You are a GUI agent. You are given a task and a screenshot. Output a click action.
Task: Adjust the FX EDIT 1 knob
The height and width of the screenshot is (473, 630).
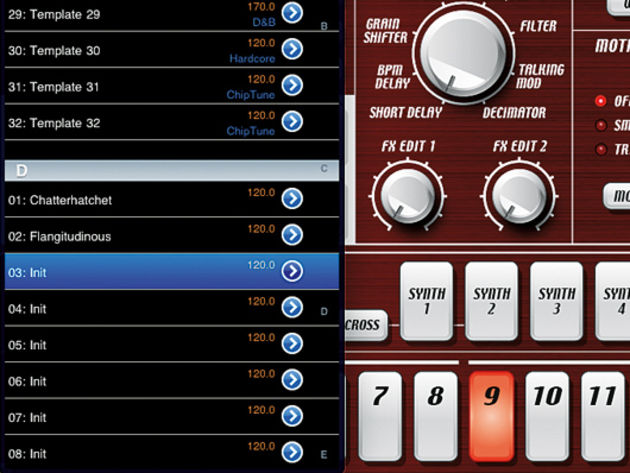[407, 196]
